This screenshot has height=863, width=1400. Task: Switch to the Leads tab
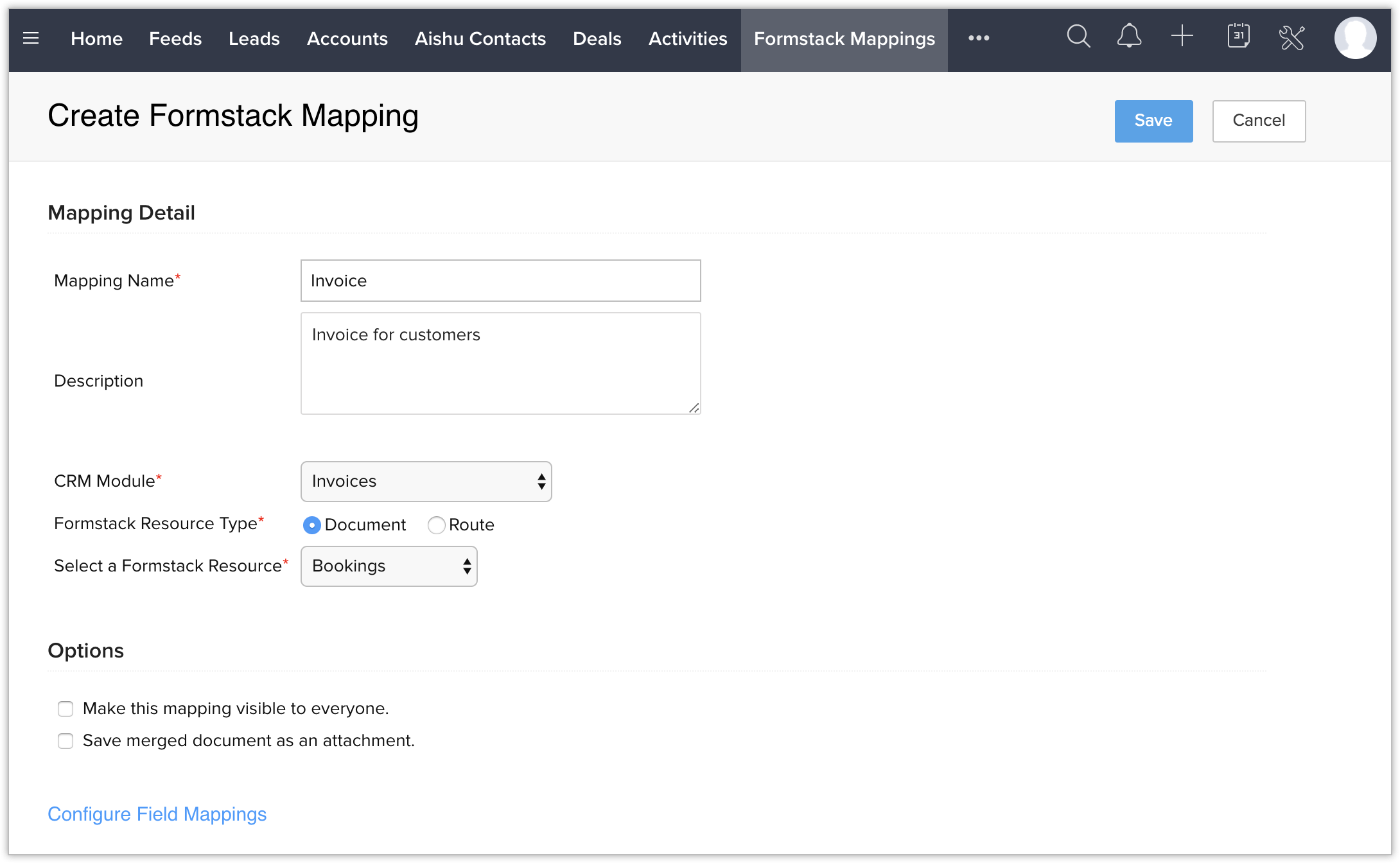[x=254, y=39]
